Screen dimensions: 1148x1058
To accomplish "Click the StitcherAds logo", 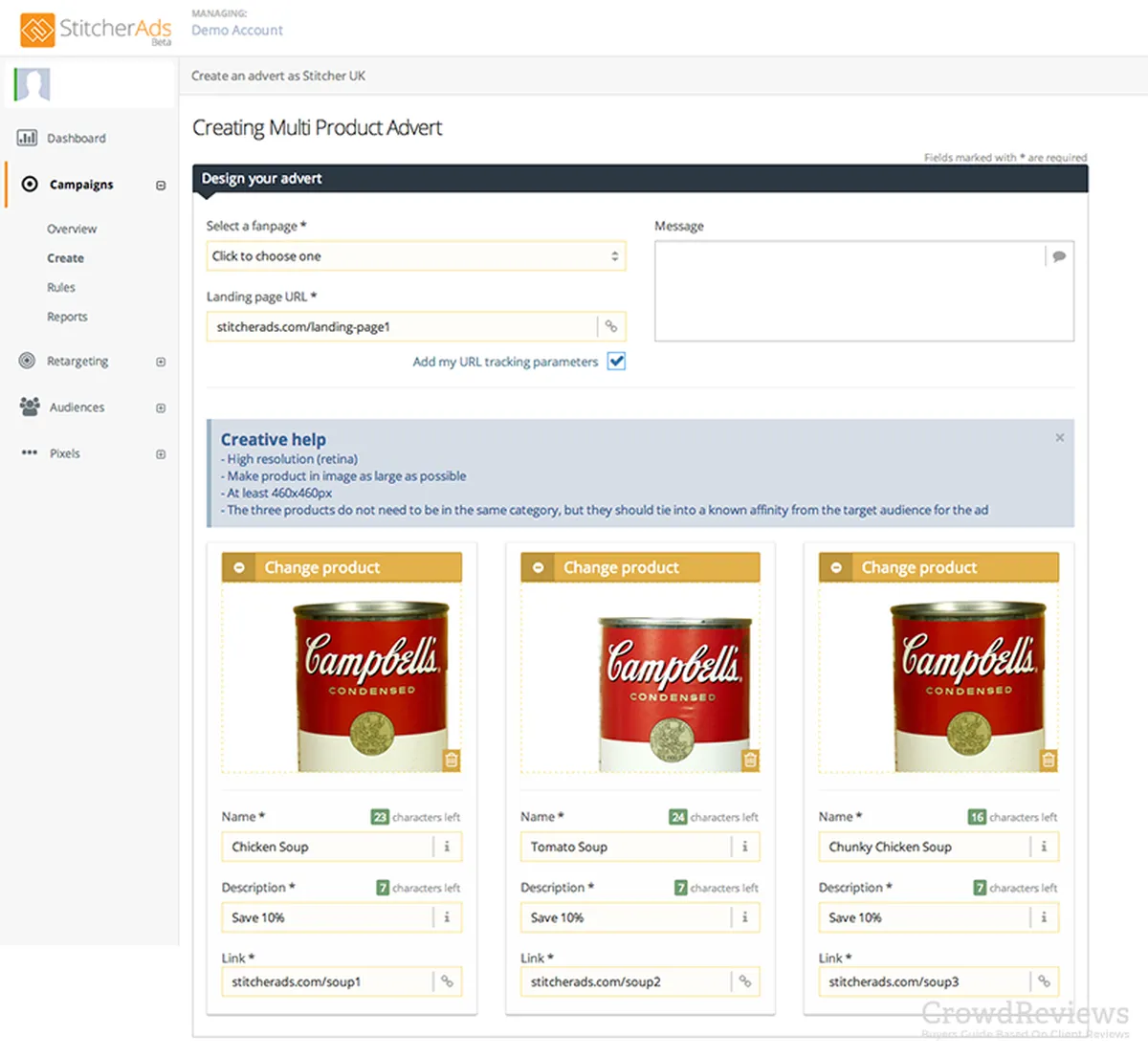I will [96, 30].
